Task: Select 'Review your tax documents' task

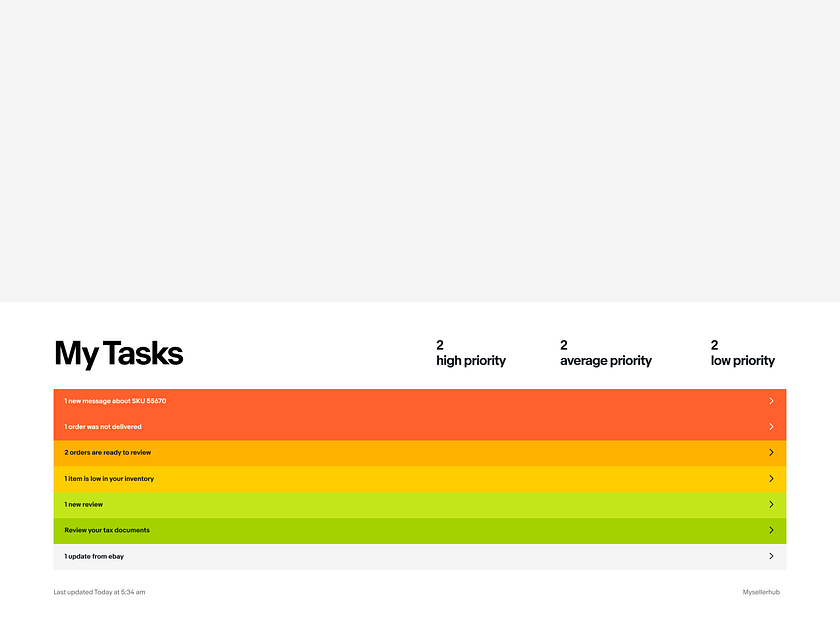Action: (420, 531)
